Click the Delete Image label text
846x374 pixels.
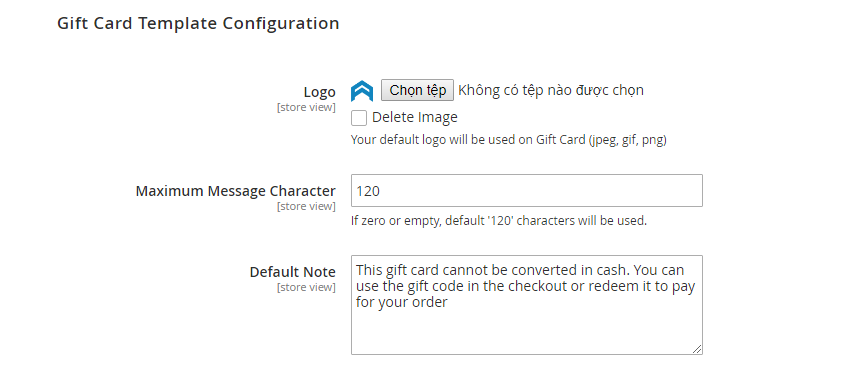(414, 117)
